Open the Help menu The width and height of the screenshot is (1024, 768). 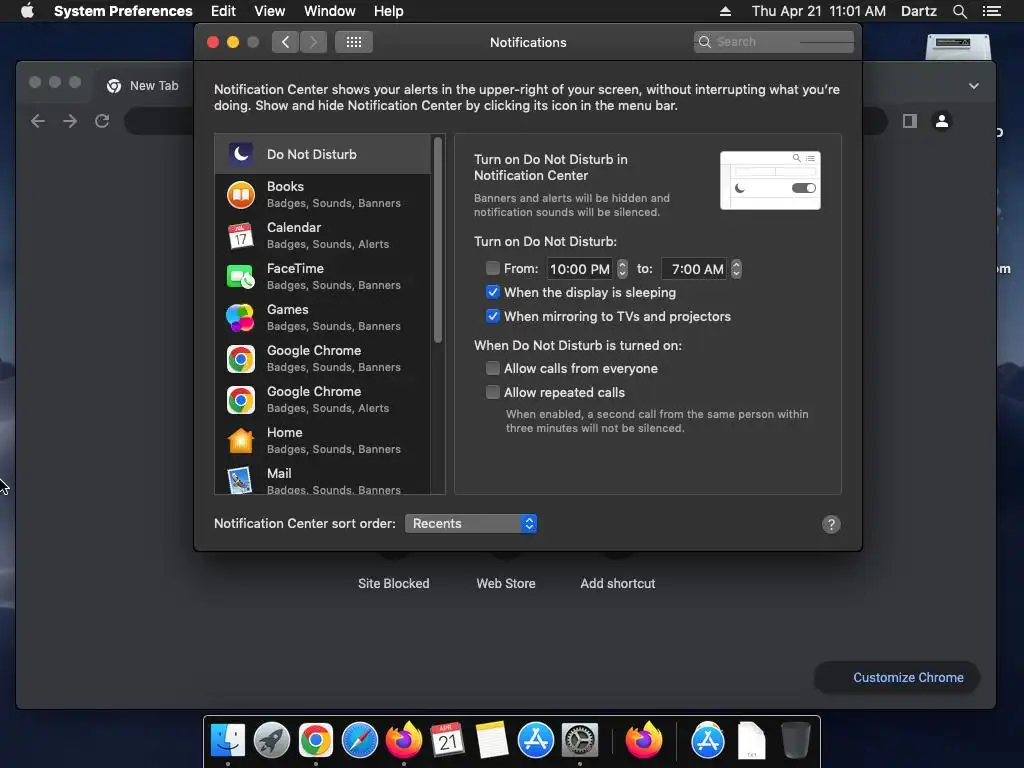(x=389, y=11)
